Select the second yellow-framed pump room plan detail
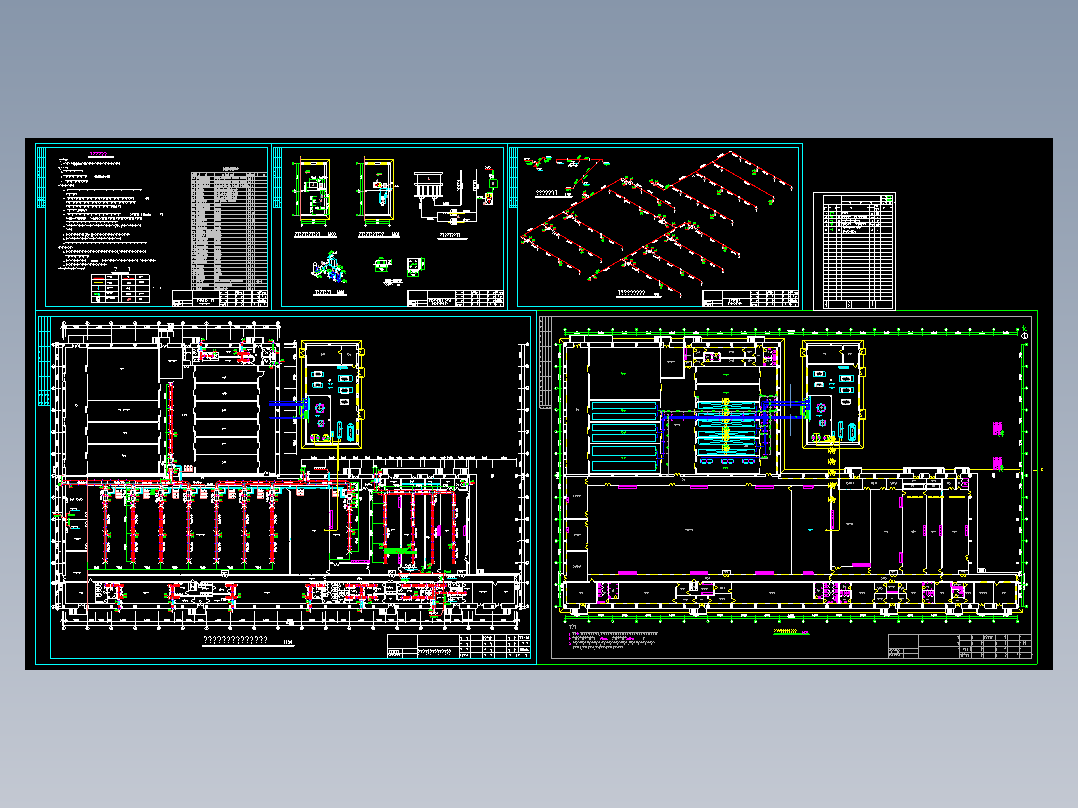The height and width of the screenshot is (808, 1078). tap(377, 192)
